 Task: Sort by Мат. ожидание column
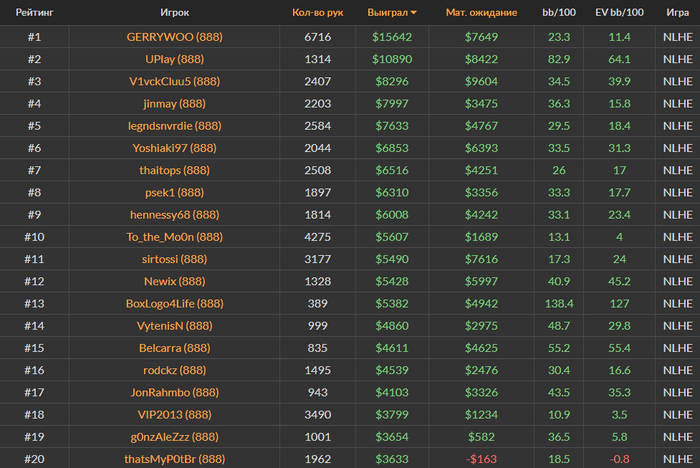coord(481,13)
